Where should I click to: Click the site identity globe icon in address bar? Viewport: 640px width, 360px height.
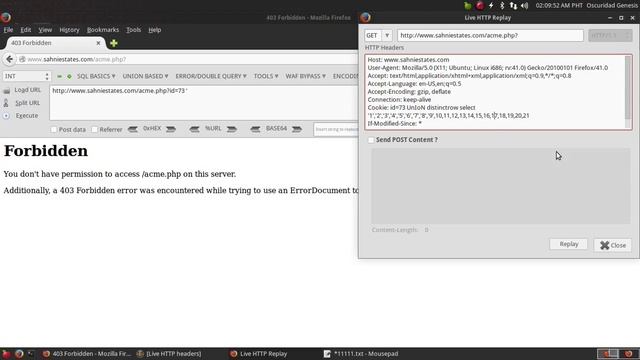[22, 59]
